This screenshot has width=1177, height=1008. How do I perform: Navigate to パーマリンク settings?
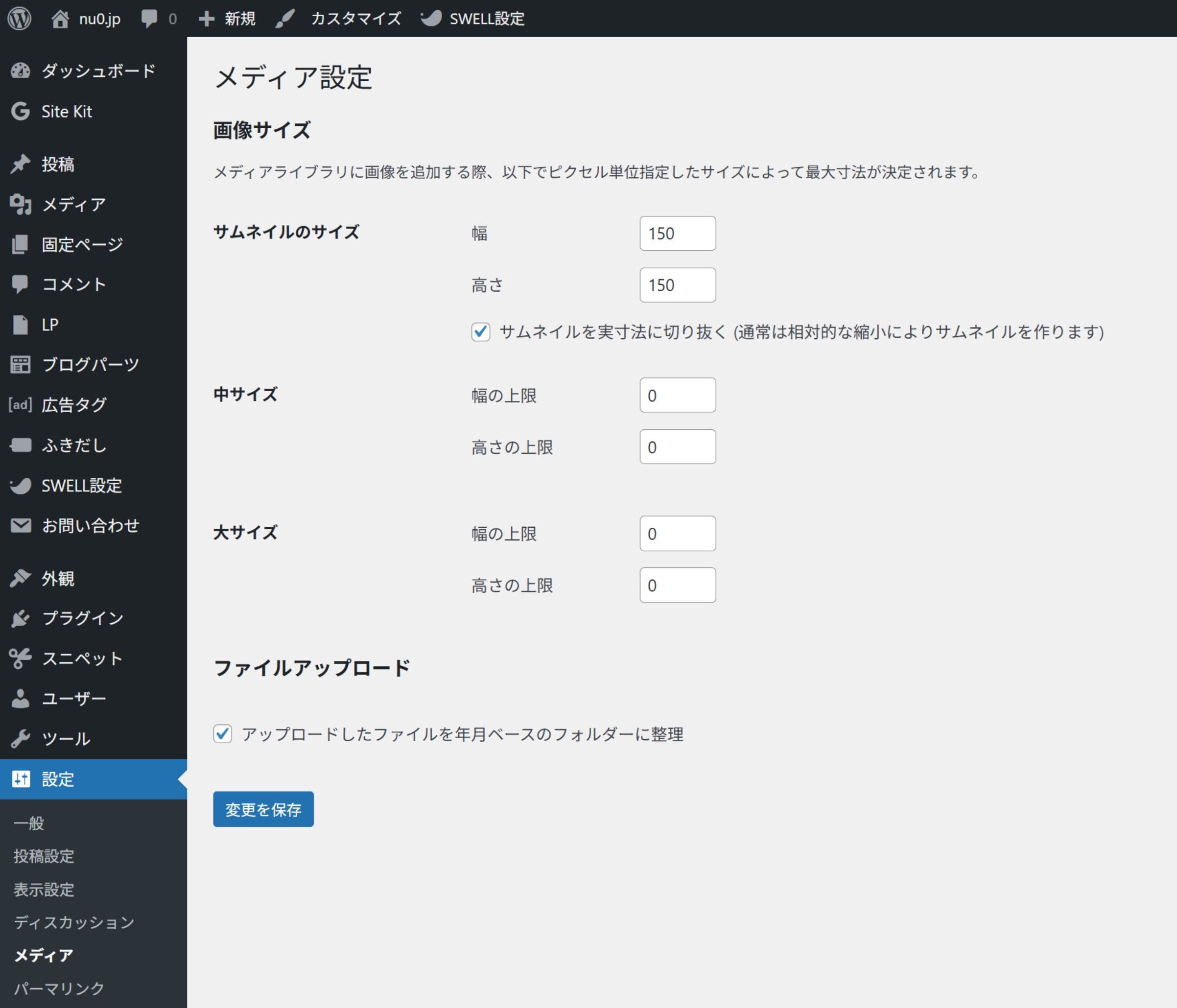[x=57, y=987]
